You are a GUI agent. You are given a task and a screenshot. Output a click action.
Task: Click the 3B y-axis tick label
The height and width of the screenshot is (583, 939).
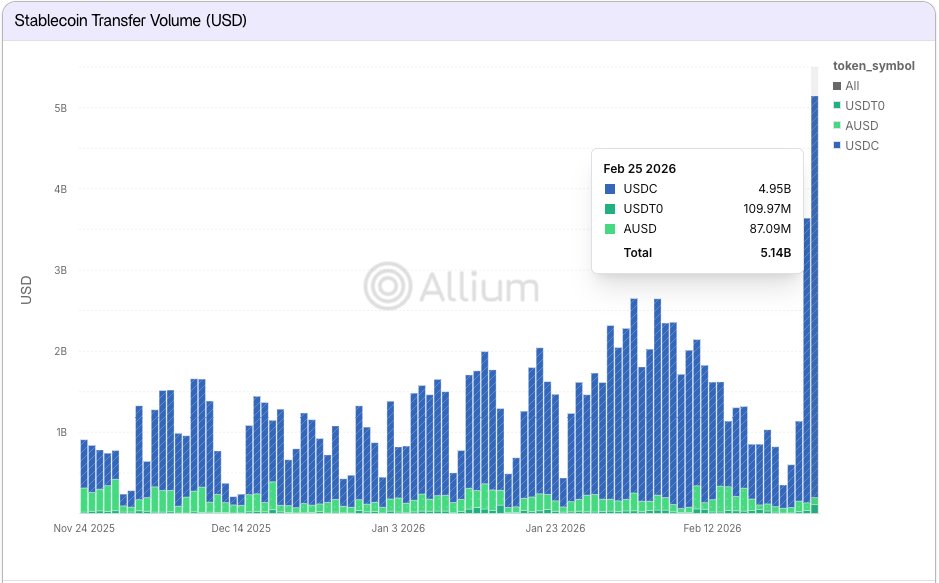pos(60,270)
